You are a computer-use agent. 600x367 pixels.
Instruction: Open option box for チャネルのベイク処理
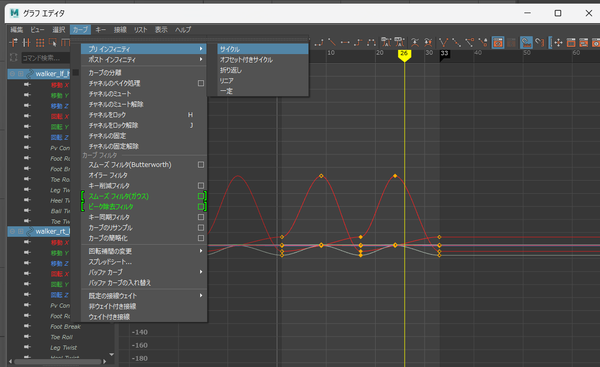[x=201, y=83]
